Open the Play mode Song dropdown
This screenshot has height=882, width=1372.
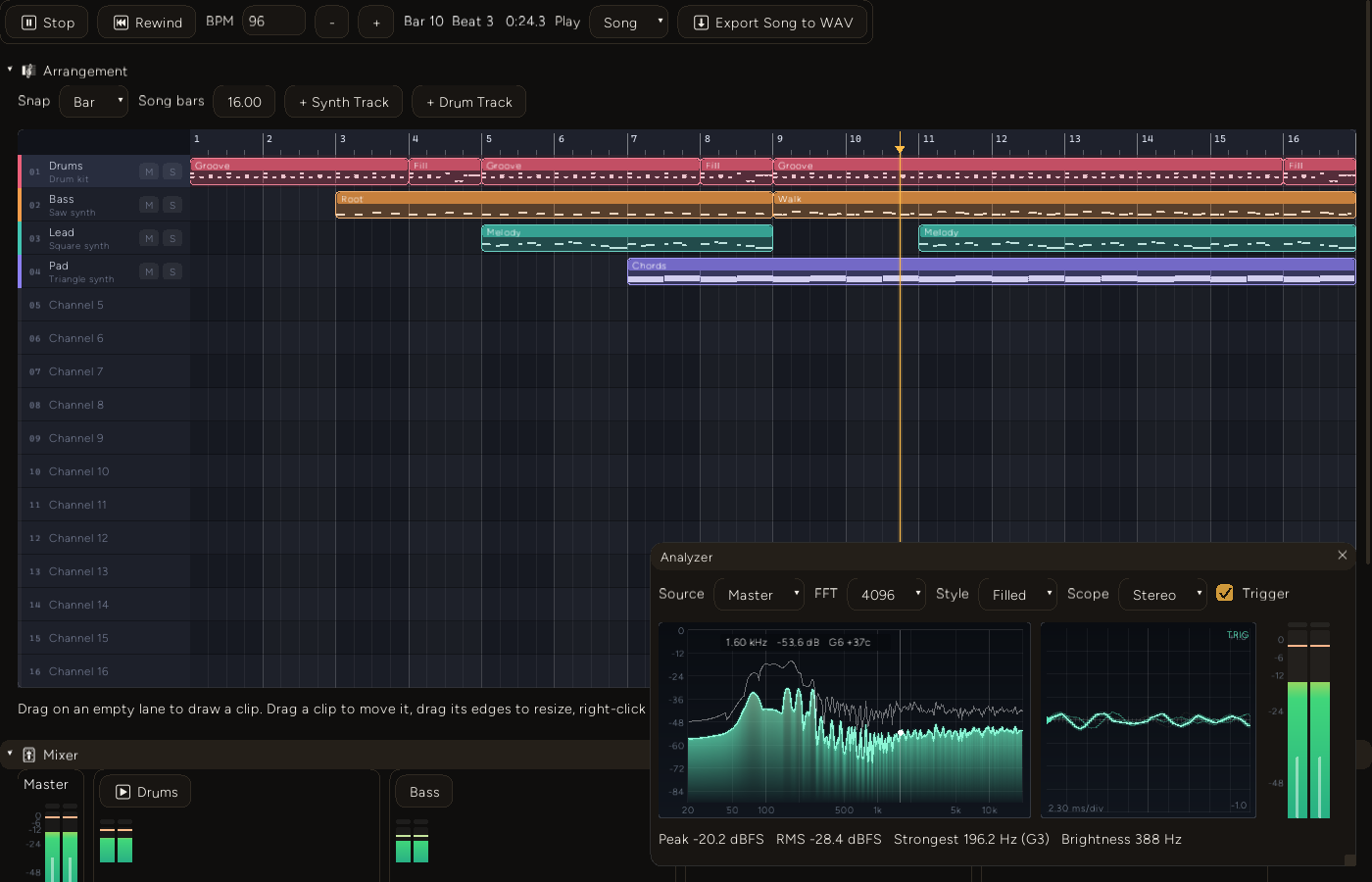(629, 22)
